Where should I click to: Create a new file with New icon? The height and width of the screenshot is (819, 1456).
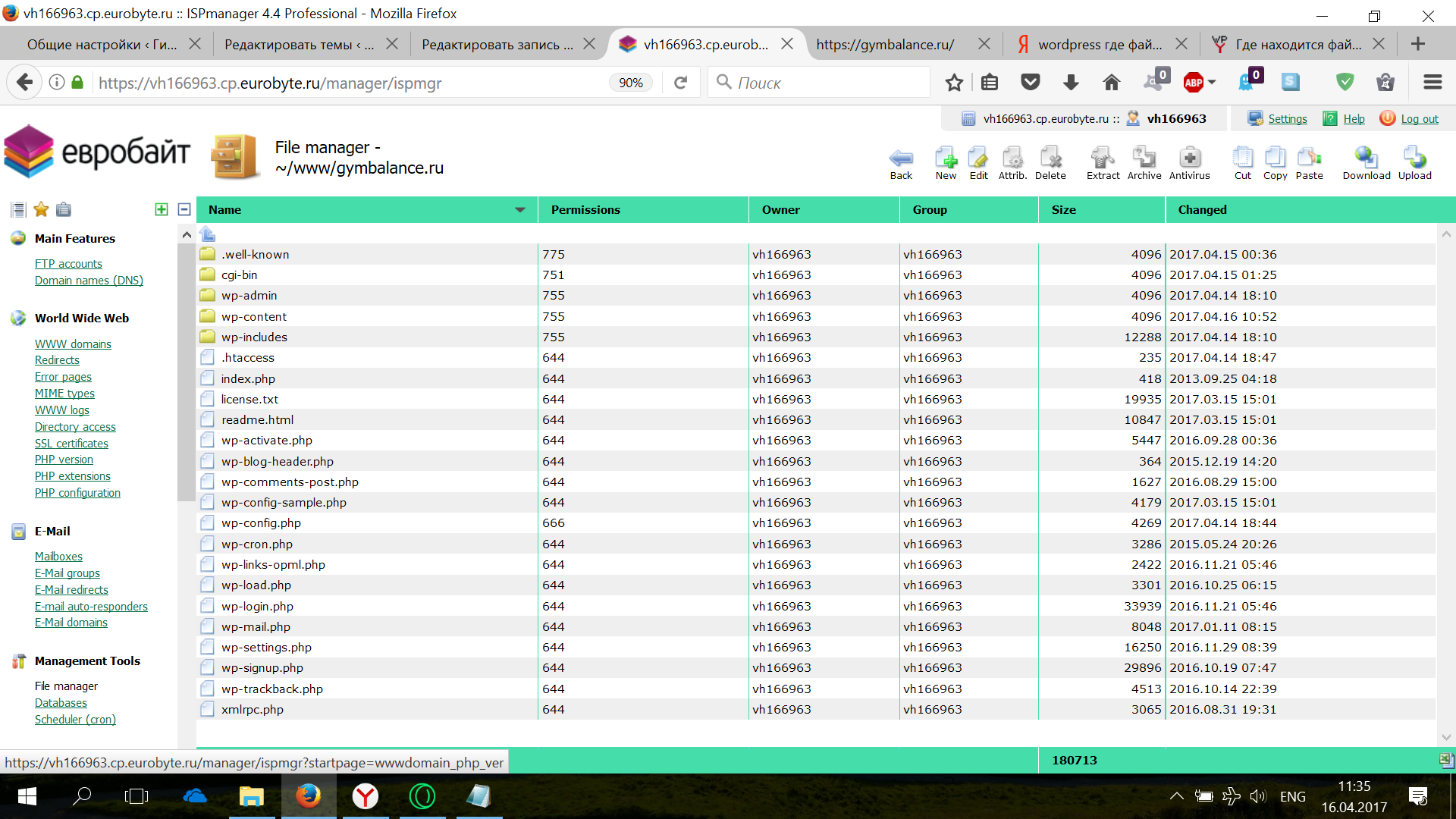pyautogui.click(x=946, y=163)
